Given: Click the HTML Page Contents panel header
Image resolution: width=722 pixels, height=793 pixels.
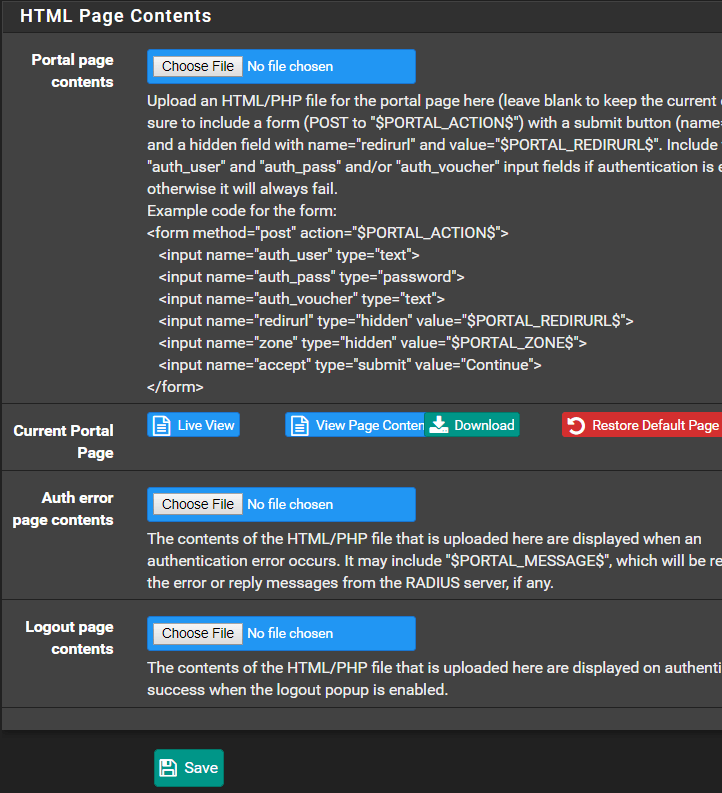Looking at the screenshot, I should pyautogui.click(x=116, y=16).
